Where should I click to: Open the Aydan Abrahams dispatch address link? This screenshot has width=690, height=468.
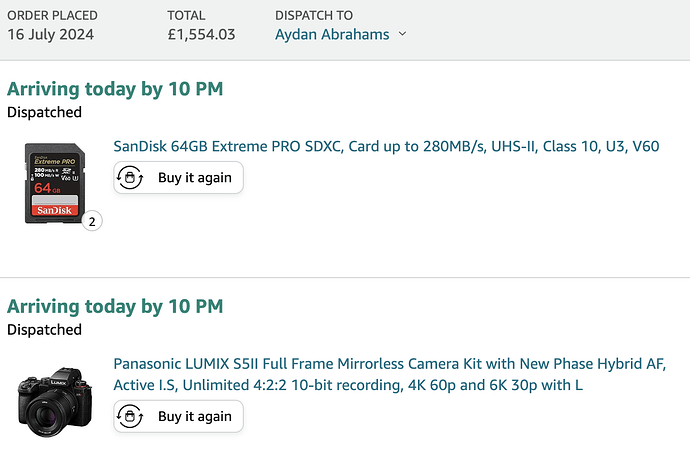[332, 34]
